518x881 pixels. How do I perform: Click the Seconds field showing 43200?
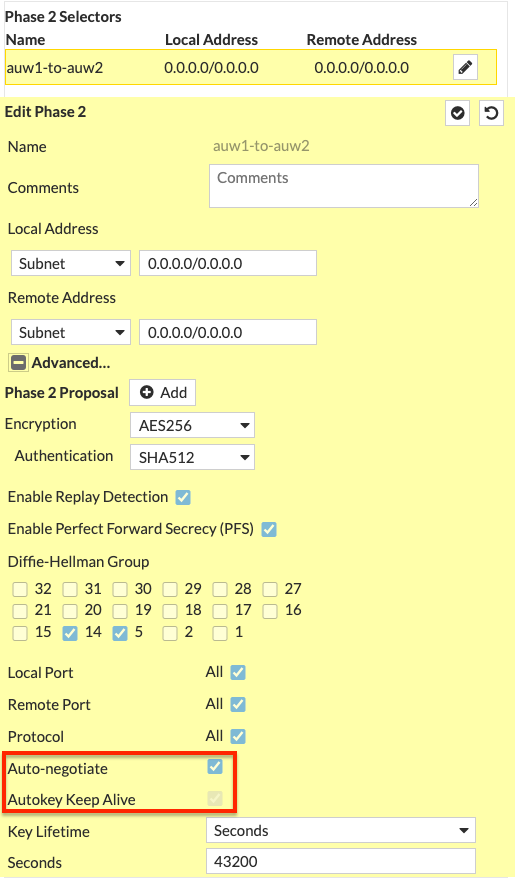[340, 861]
